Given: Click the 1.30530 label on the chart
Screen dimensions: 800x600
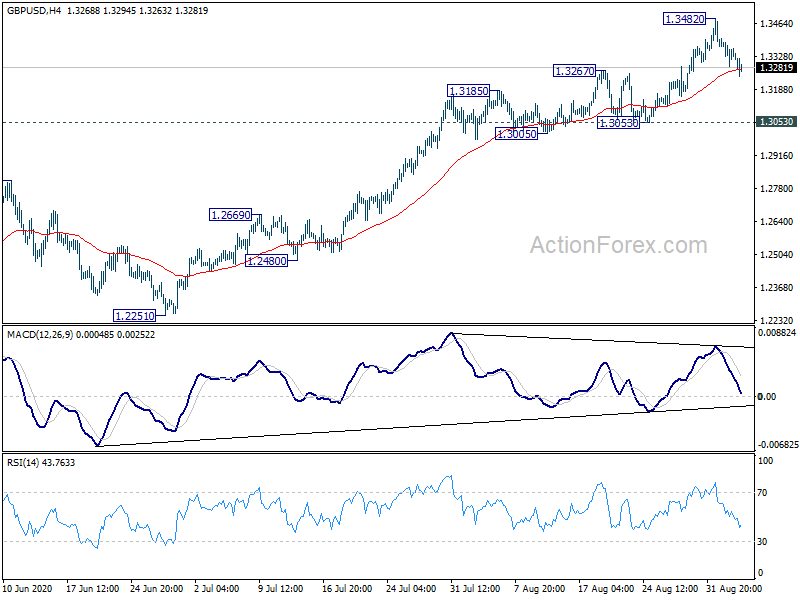Looking at the screenshot, I should tap(618, 123).
